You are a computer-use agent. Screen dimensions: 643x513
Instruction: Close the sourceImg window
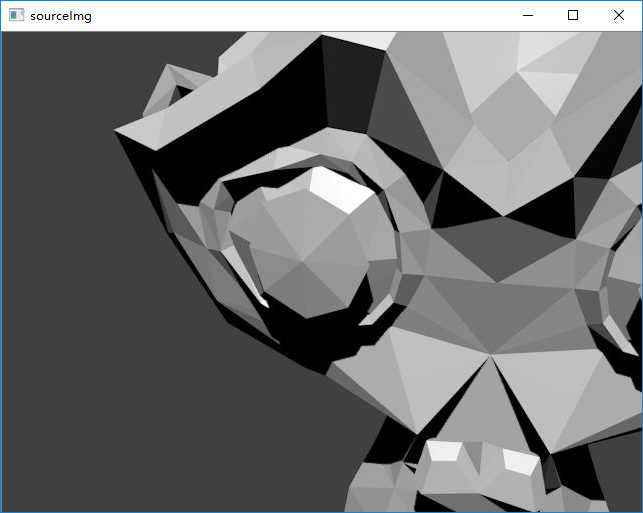click(x=619, y=16)
